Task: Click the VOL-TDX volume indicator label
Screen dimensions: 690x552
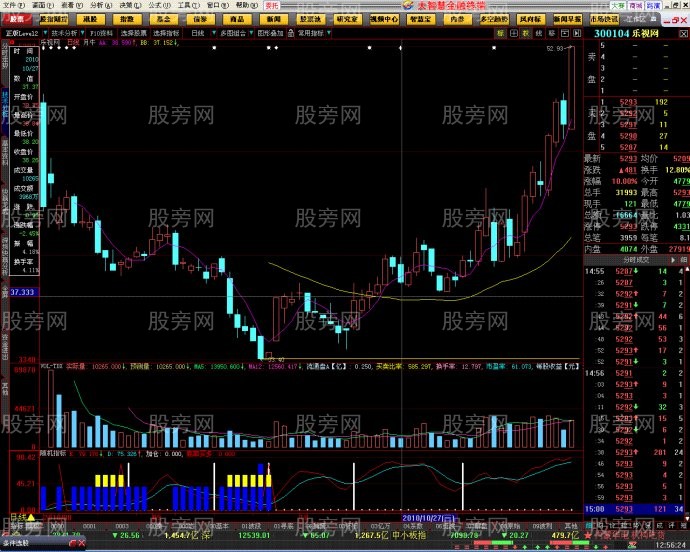Action: (51, 366)
